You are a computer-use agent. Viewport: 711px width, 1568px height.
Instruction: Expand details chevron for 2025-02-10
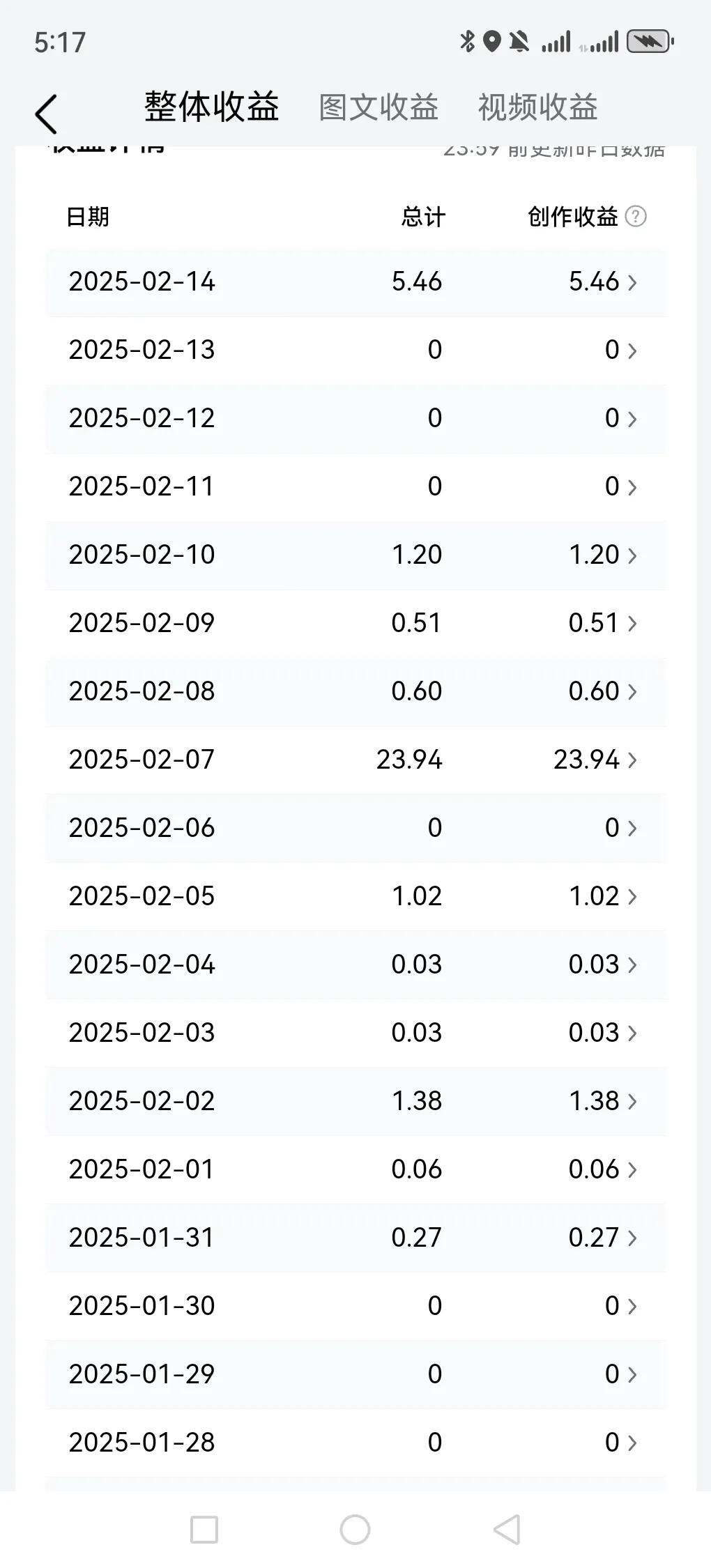click(632, 555)
